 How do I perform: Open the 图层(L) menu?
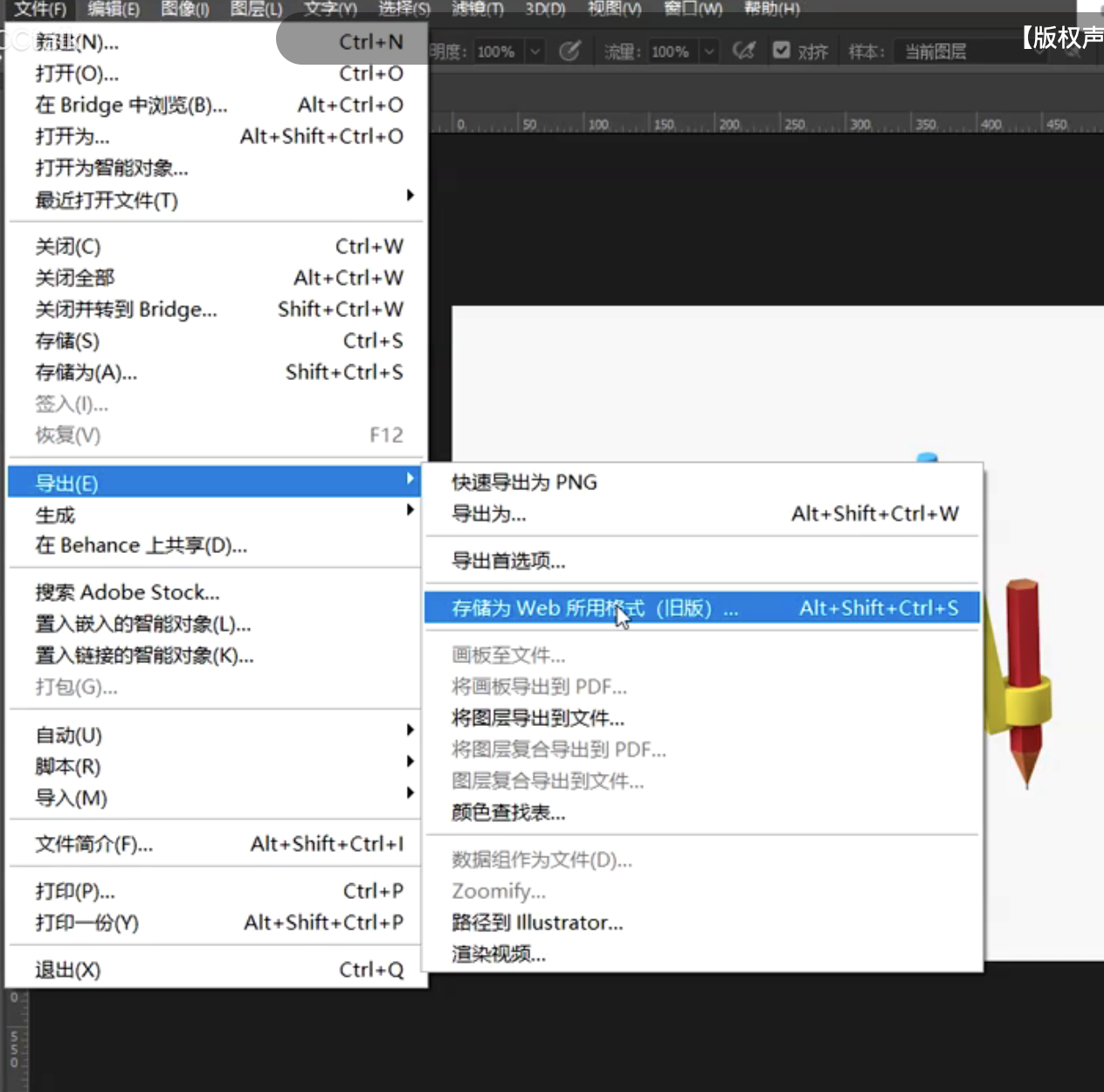coord(256,9)
